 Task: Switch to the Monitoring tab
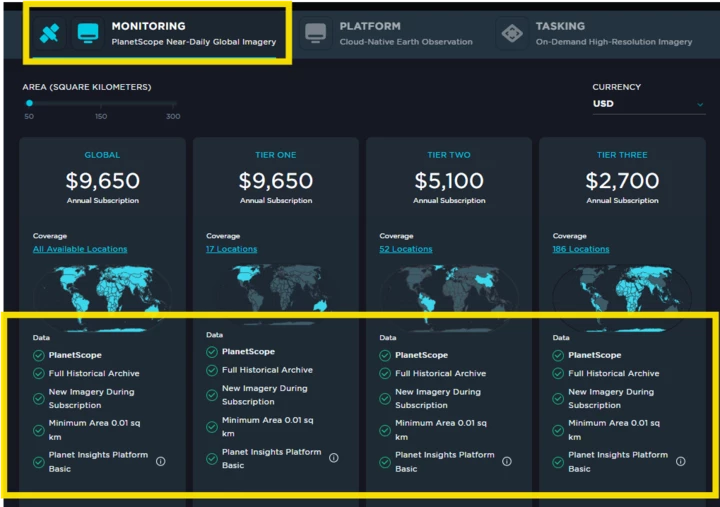[x=157, y=33]
